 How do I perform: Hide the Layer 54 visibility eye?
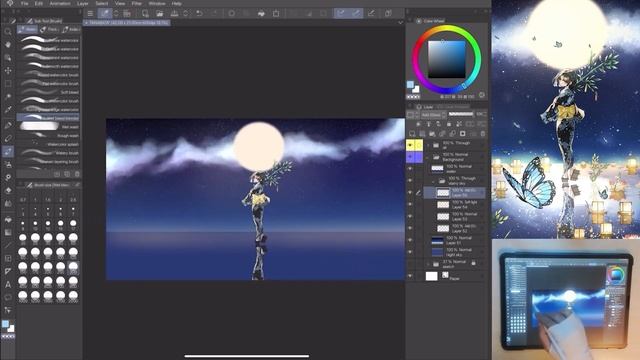(410, 204)
